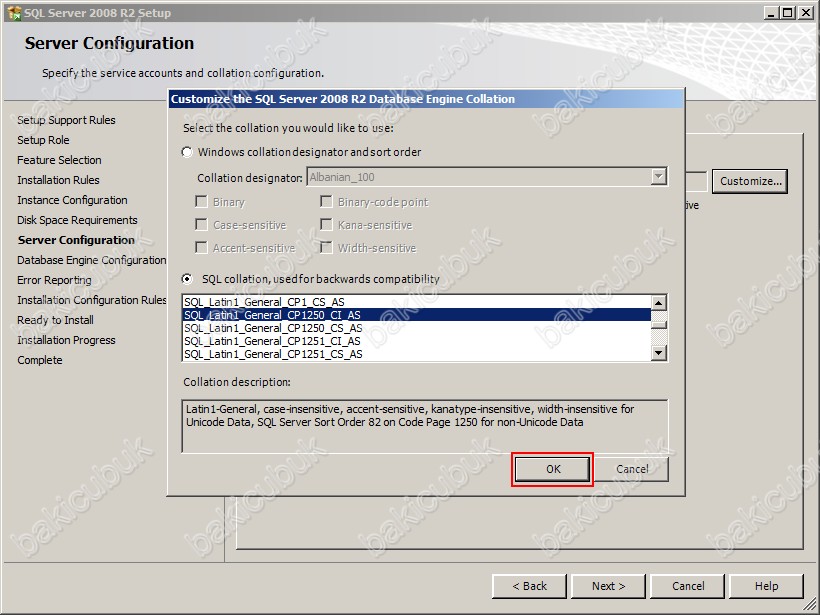Click the Customize... button in setup window
The image size is (820, 615).
(750, 181)
